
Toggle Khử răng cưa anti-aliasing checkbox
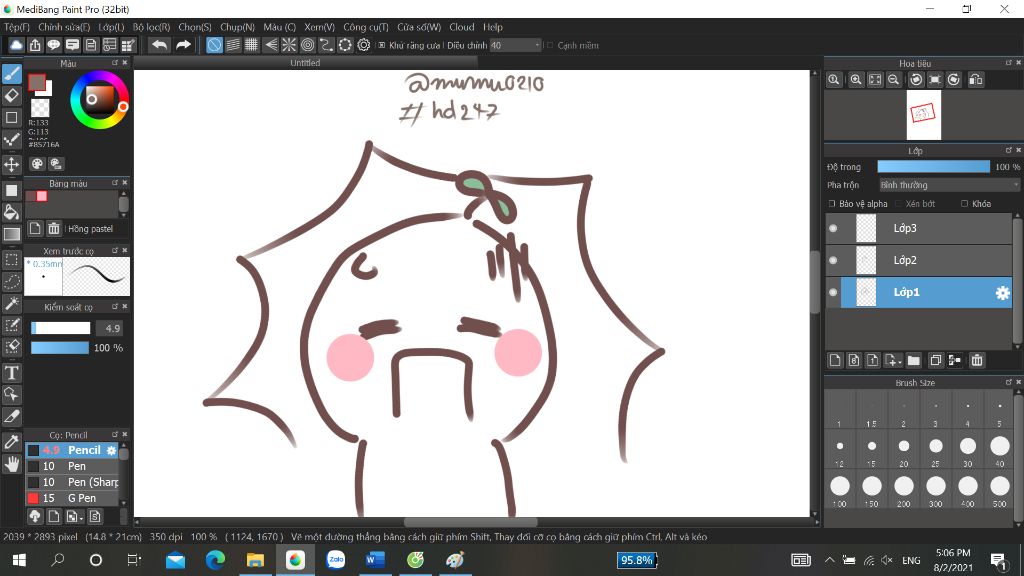pyautogui.click(x=382, y=45)
